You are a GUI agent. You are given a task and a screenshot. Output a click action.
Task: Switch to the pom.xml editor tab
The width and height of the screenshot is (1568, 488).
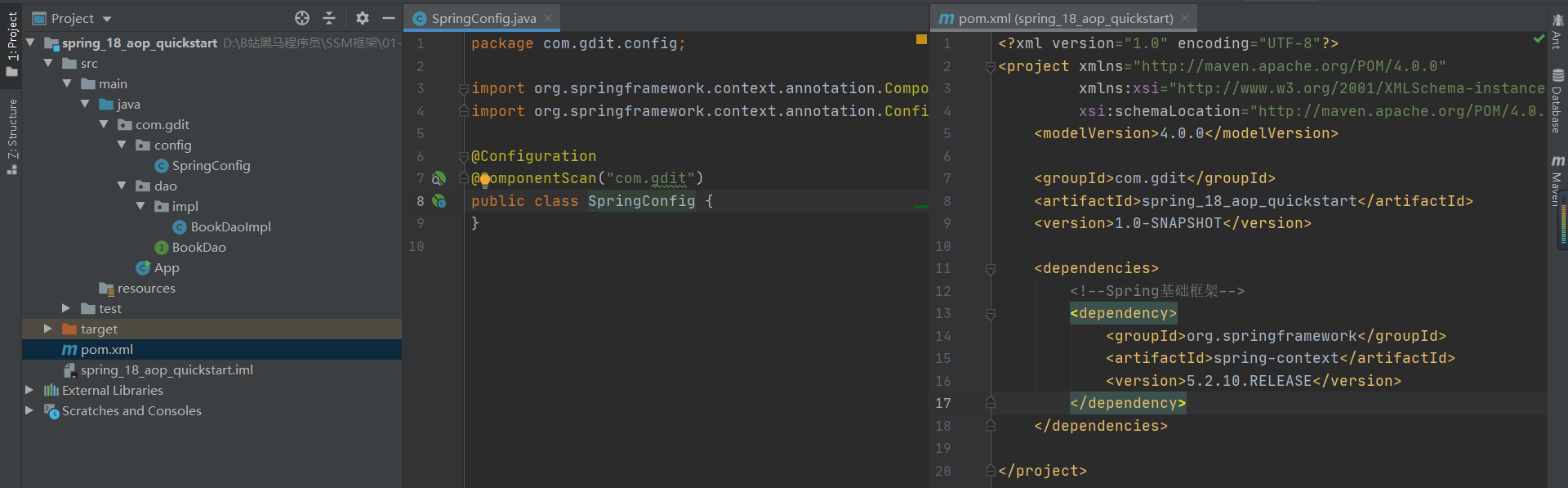[x=1065, y=18]
